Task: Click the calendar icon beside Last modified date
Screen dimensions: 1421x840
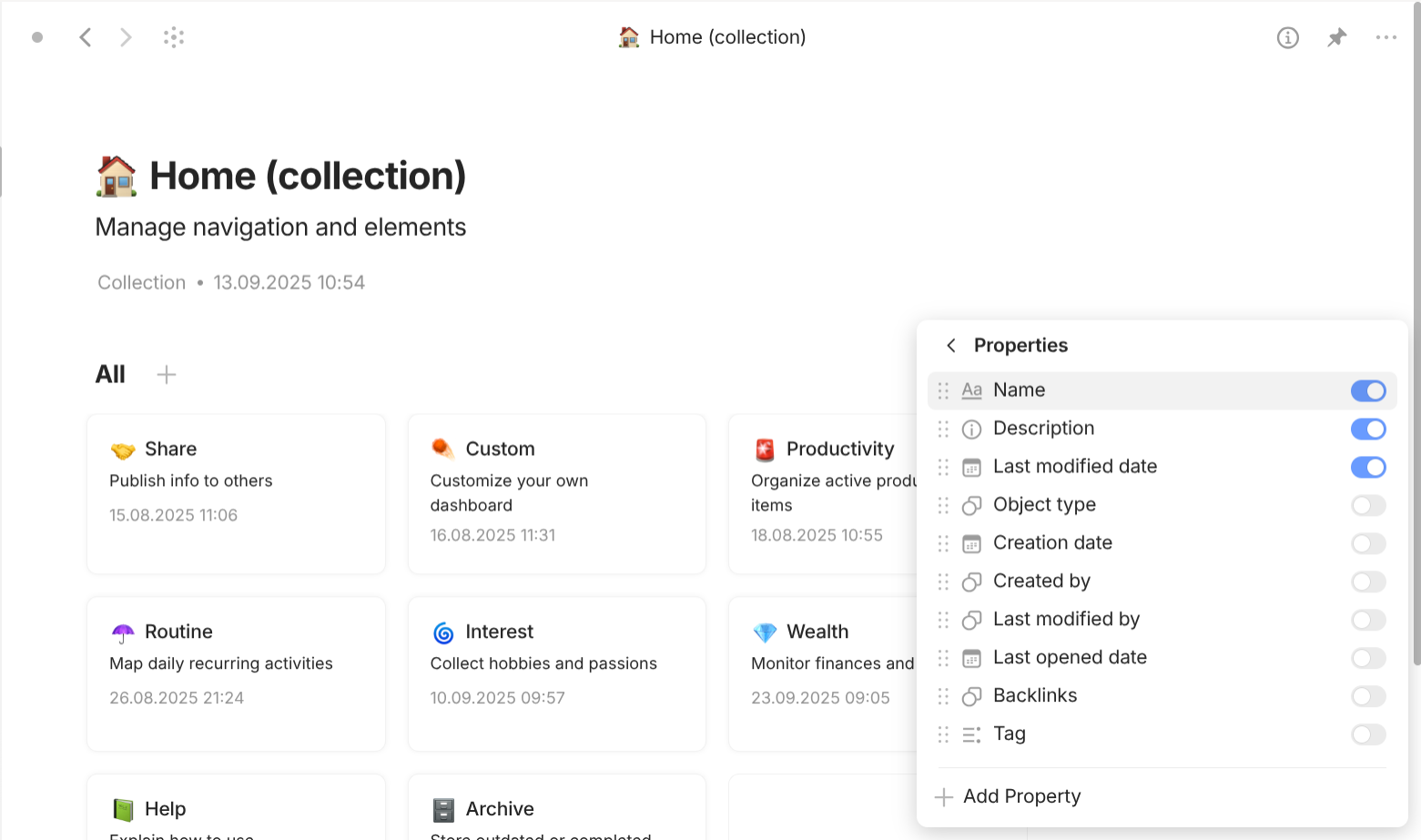Action: tap(971, 467)
